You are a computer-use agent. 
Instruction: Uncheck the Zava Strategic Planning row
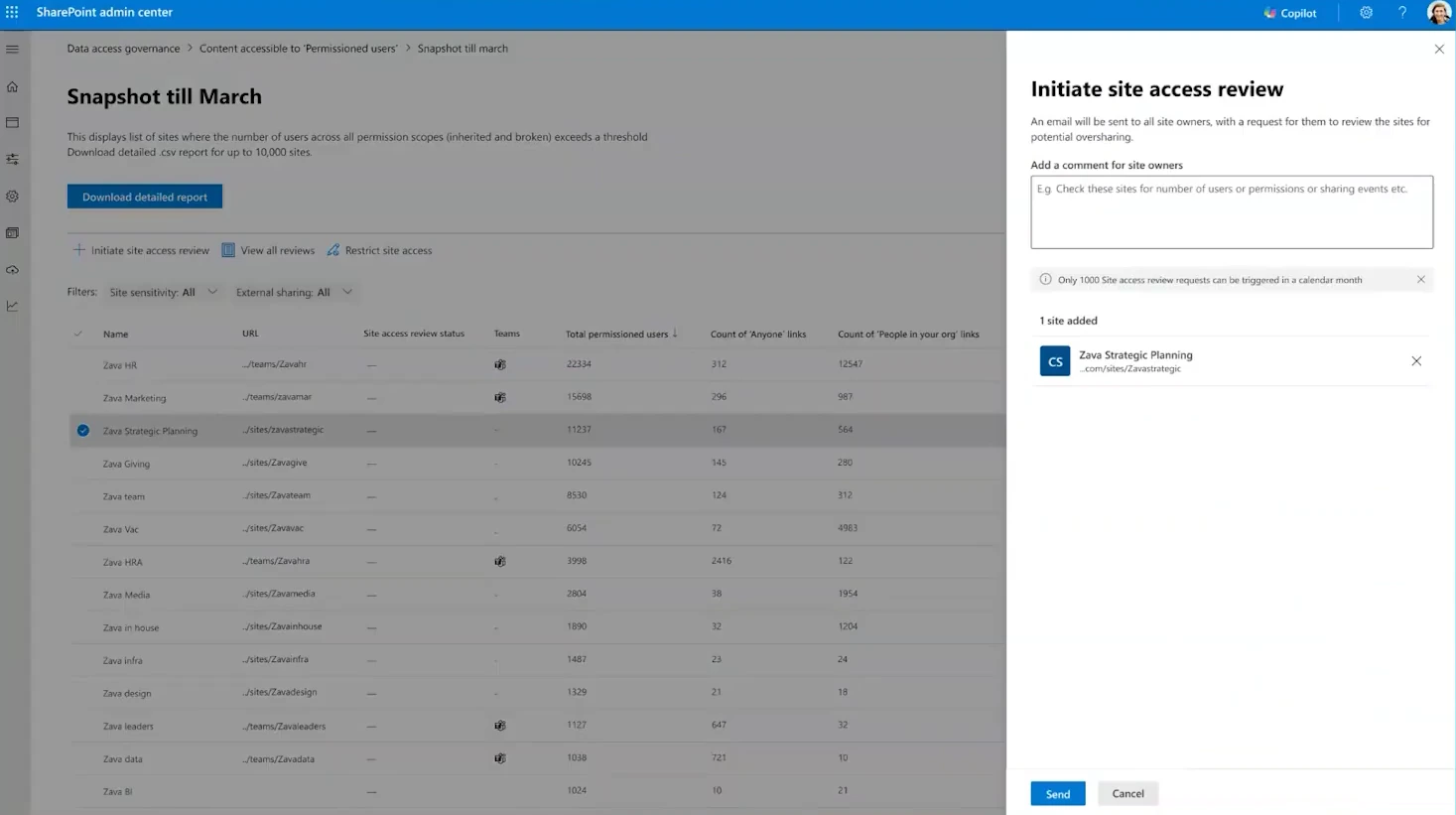[x=83, y=431]
